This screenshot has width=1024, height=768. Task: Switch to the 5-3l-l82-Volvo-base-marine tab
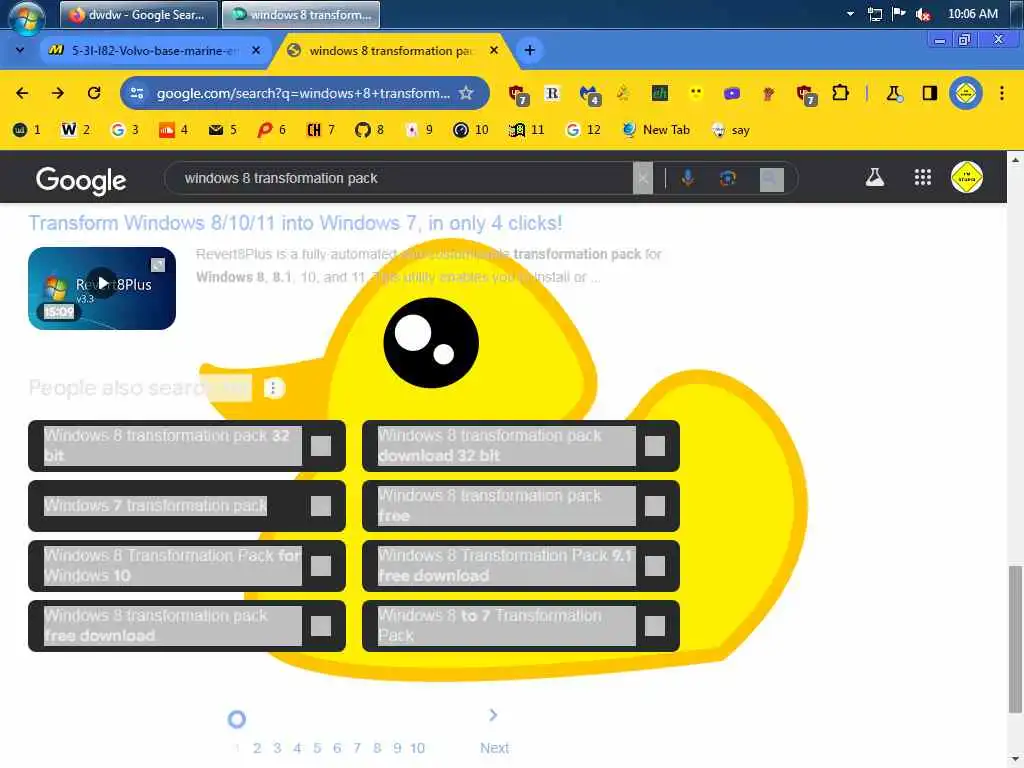coord(154,50)
